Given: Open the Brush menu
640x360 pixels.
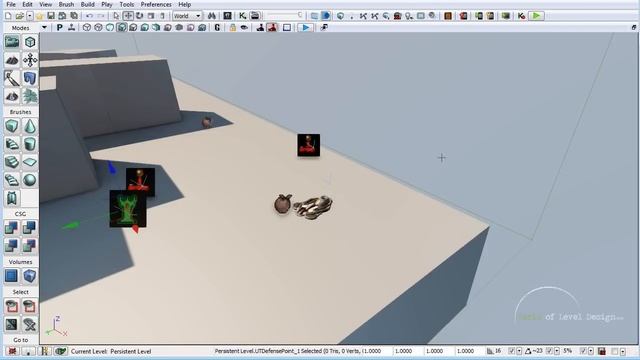Looking at the screenshot, I should tap(66, 4).
